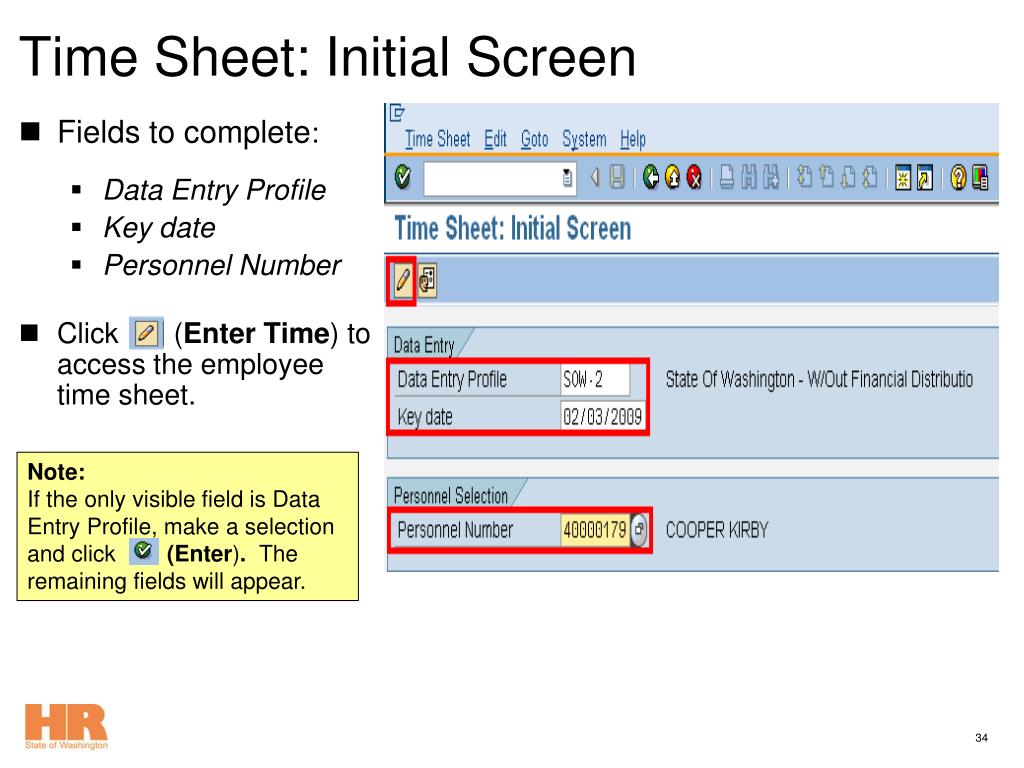Click the Personnel Selection group header
The width and height of the screenshot is (1024, 768).
coord(451,496)
